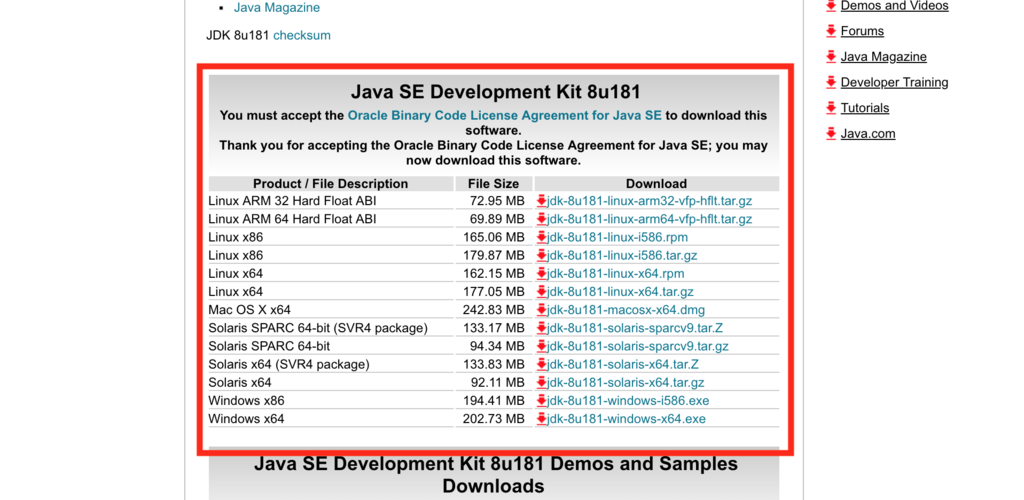Click the 'Product / File Description' column header

330,183
